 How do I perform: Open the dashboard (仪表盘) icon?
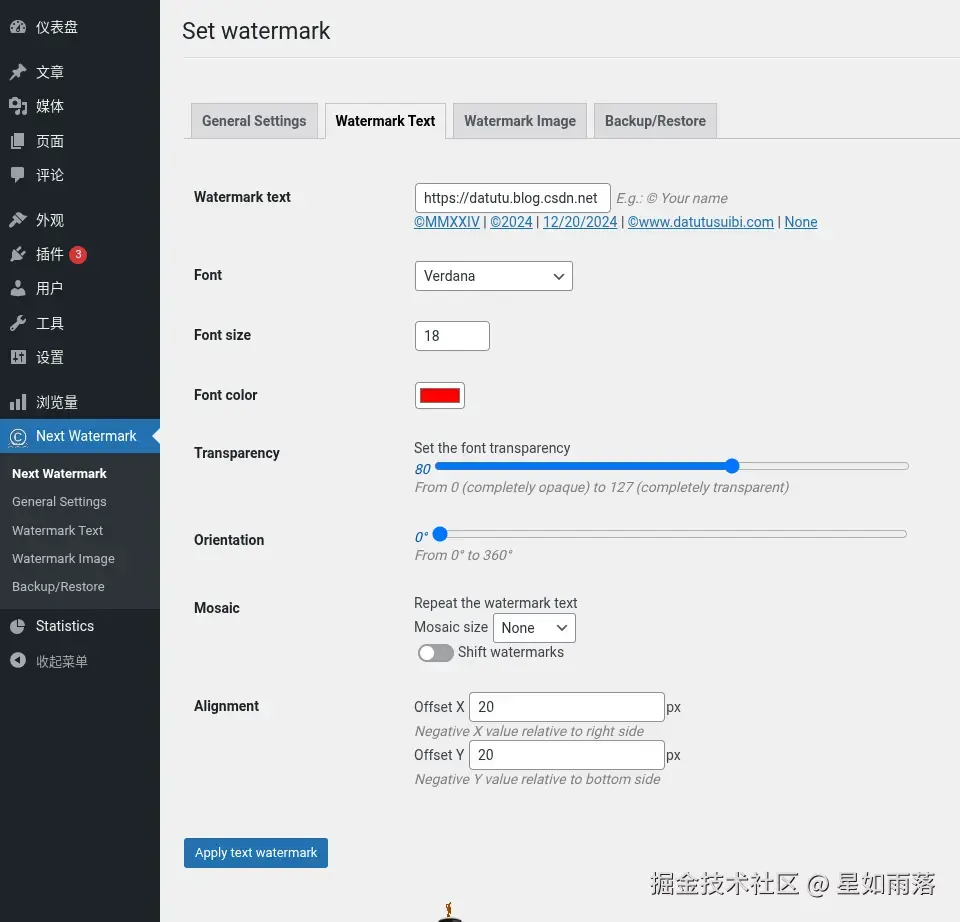pyautogui.click(x=18, y=27)
